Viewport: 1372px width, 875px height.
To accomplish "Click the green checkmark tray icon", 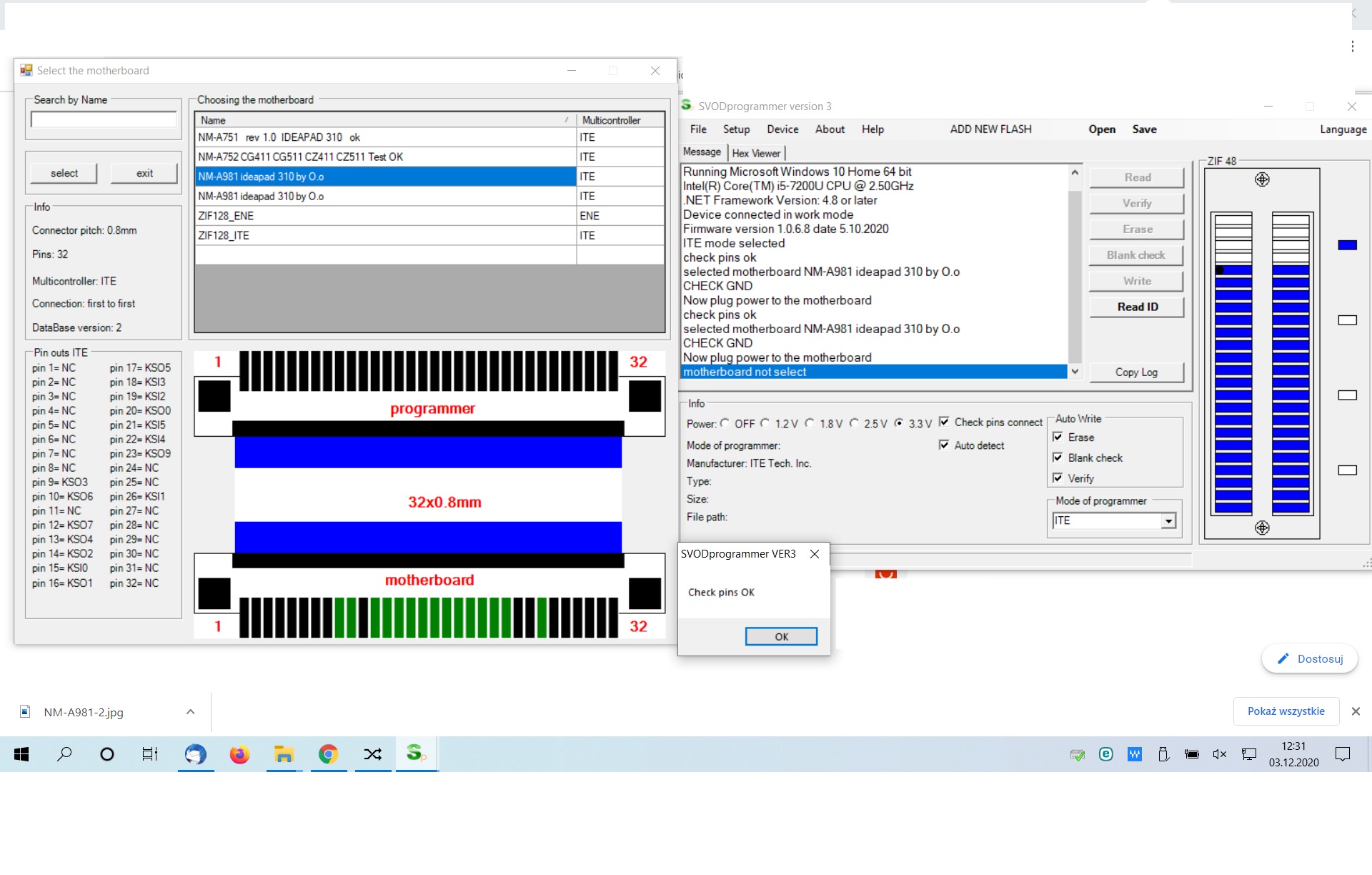I will click(1078, 755).
